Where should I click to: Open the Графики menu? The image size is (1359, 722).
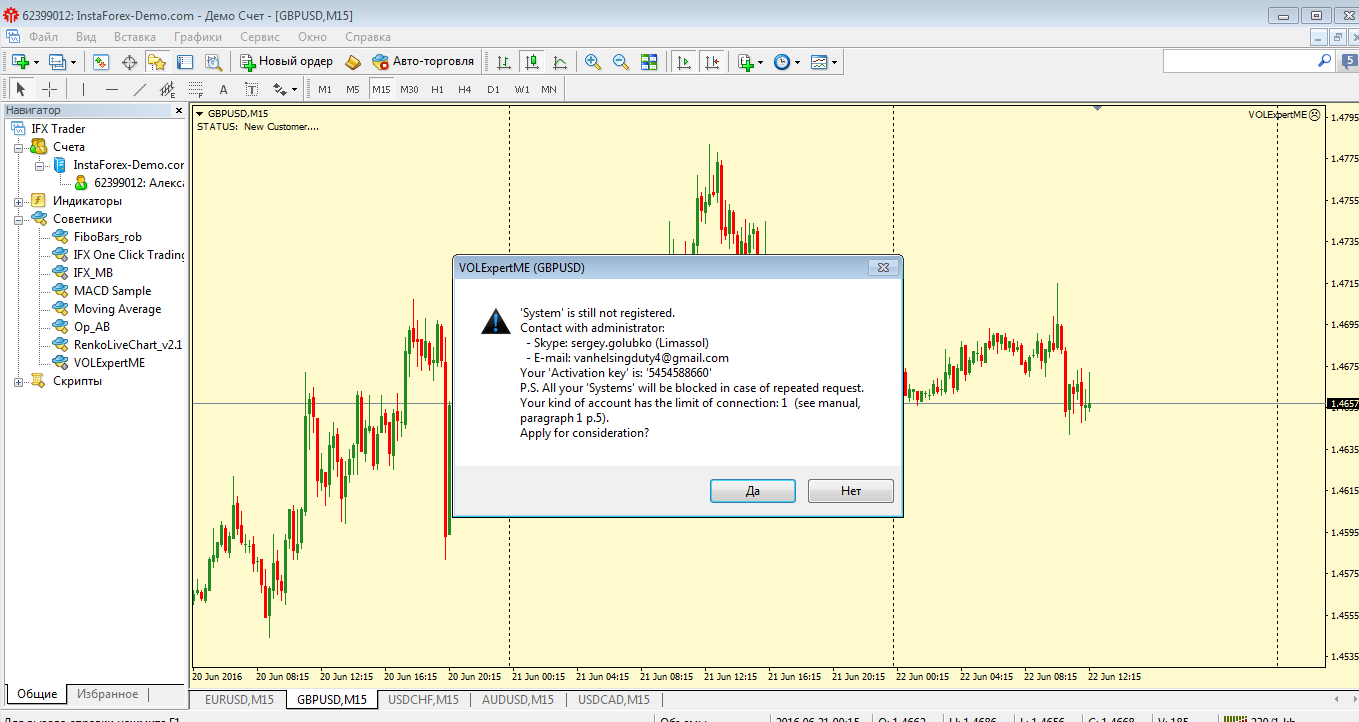pyautogui.click(x=198, y=37)
